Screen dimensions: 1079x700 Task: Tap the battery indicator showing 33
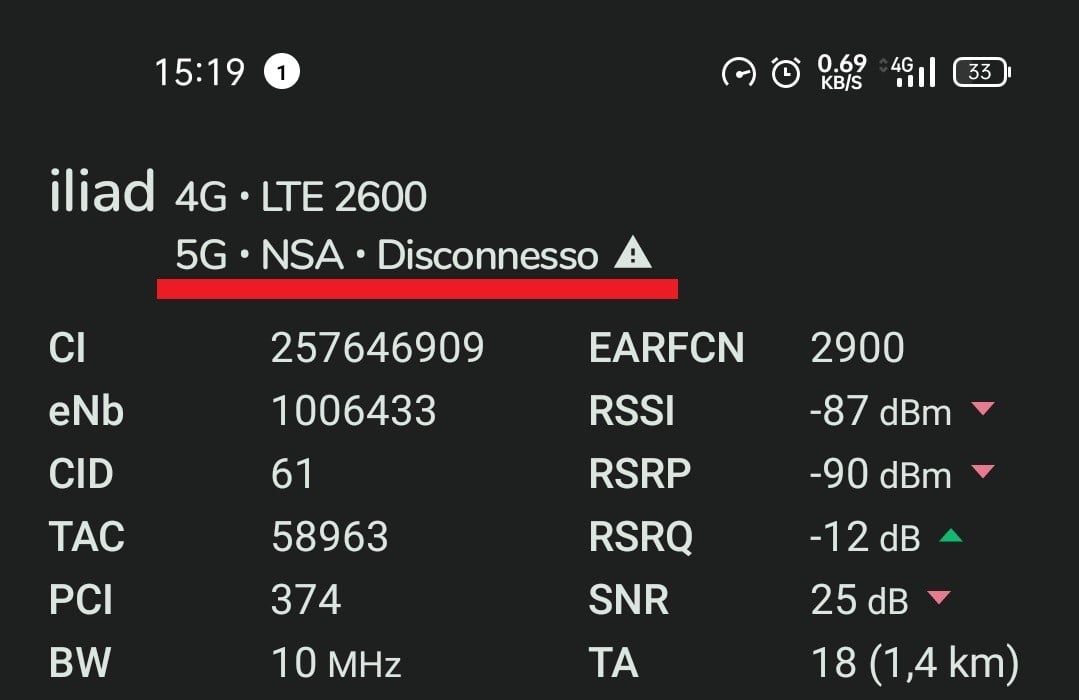pyautogui.click(x=982, y=72)
